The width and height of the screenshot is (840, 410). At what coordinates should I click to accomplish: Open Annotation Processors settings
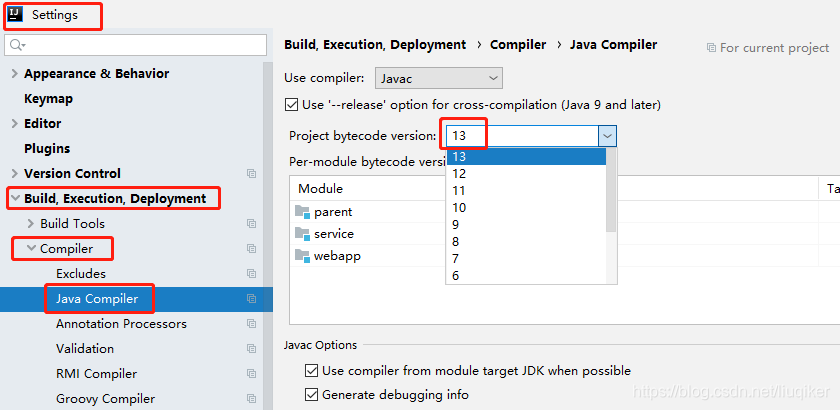122,324
